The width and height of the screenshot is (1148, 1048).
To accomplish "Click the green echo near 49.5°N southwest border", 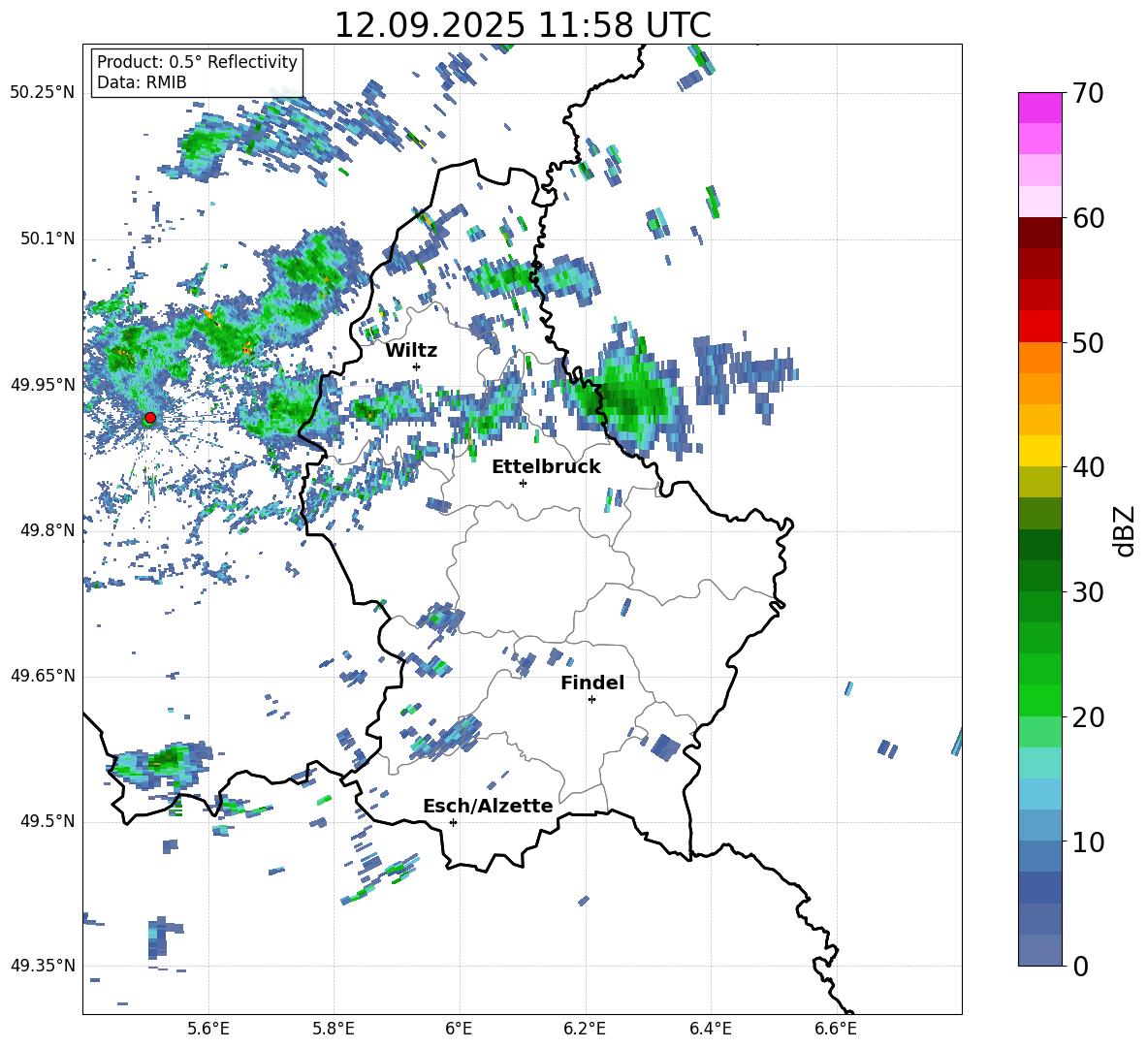I will click(163, 764).
